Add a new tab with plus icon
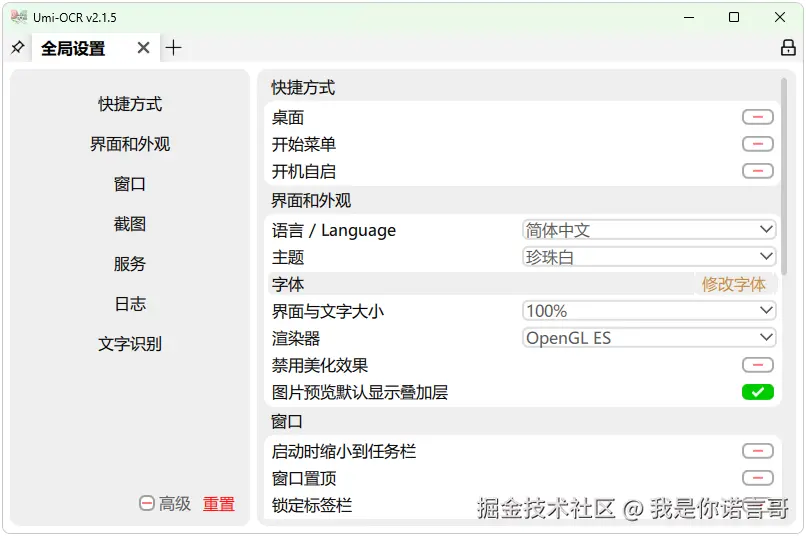The image size is (806, 538). [x=174, y=48]
